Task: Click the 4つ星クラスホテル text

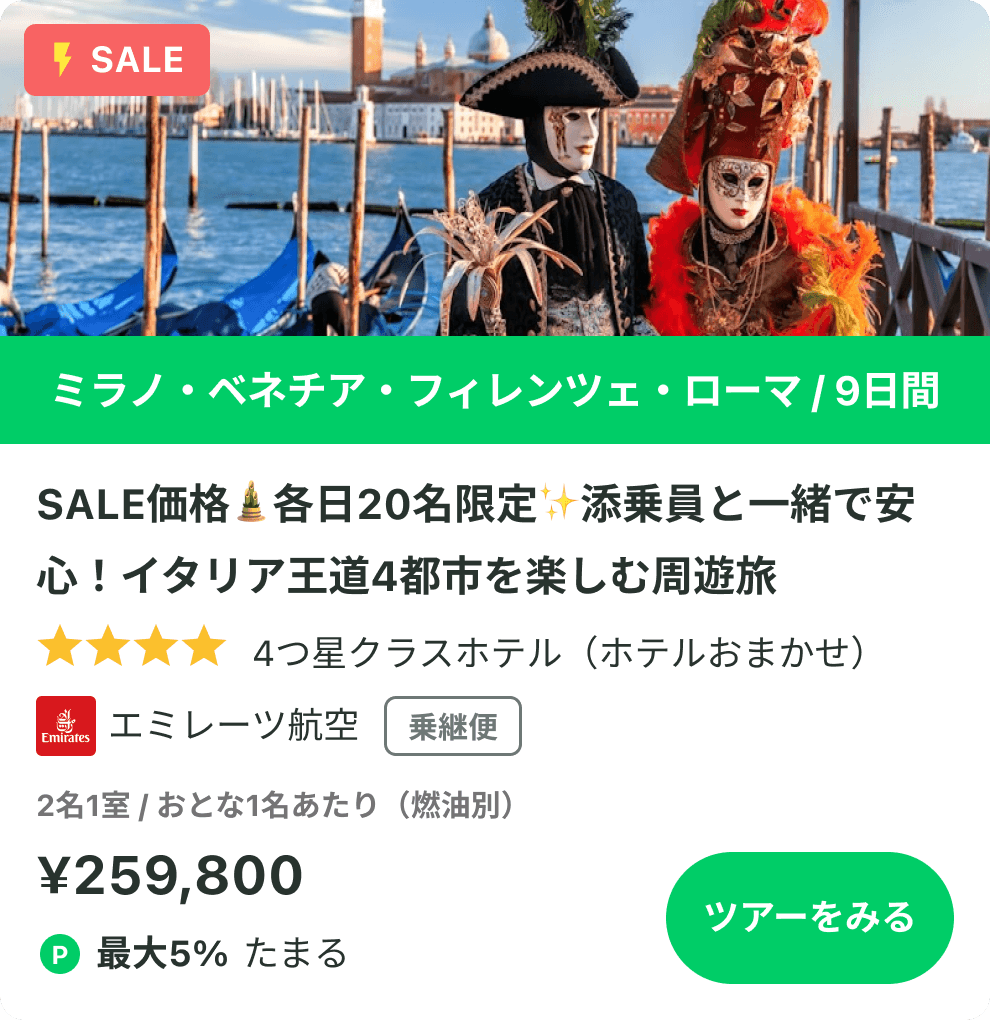Action: [x=407, y=652]
